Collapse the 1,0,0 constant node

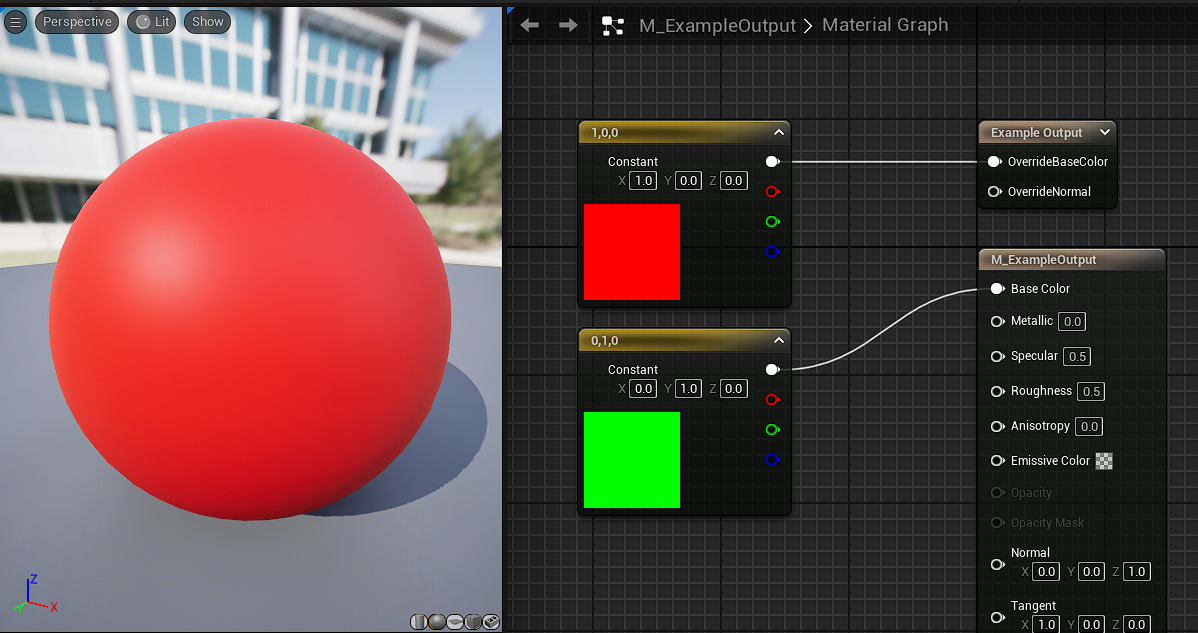click(778, 132)
